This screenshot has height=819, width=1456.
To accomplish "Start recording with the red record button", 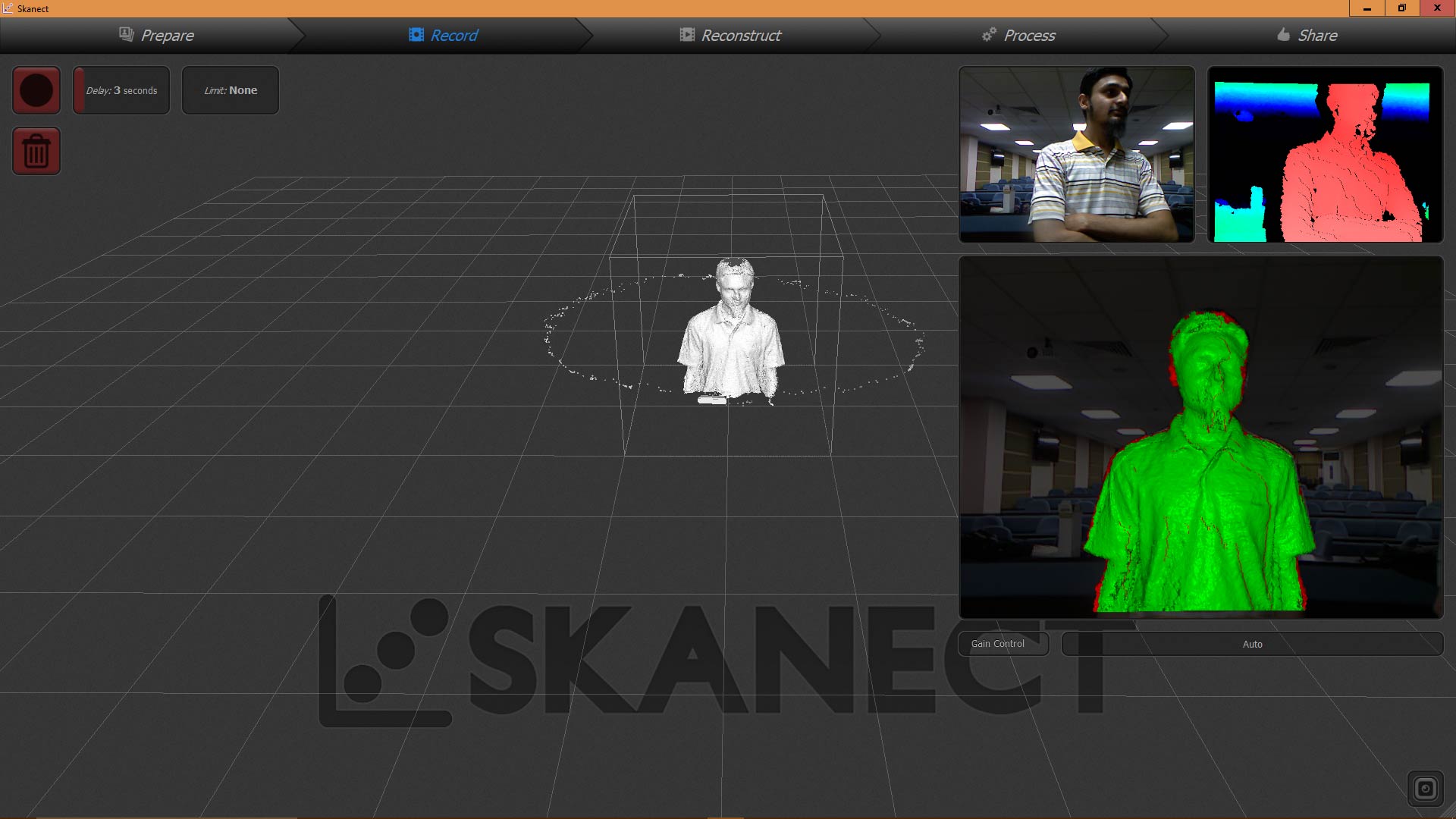I will click(x=36, y=90).
